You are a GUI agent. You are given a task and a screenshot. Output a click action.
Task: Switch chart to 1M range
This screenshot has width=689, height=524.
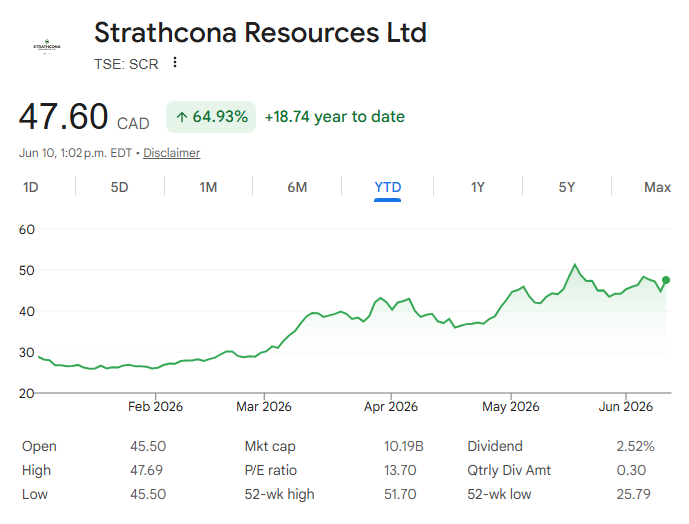point(208,187)
